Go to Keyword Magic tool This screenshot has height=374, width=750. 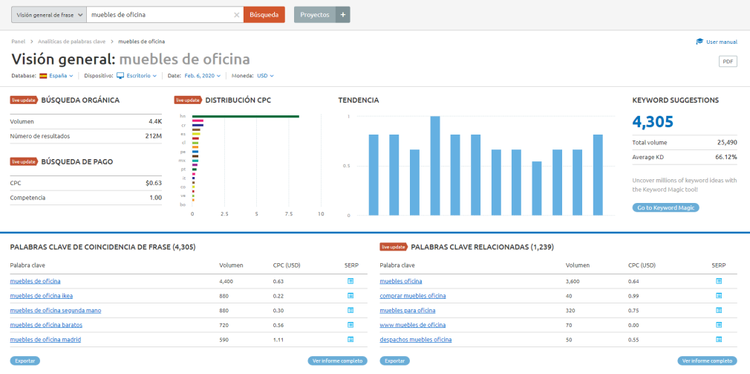click(665, 208)
